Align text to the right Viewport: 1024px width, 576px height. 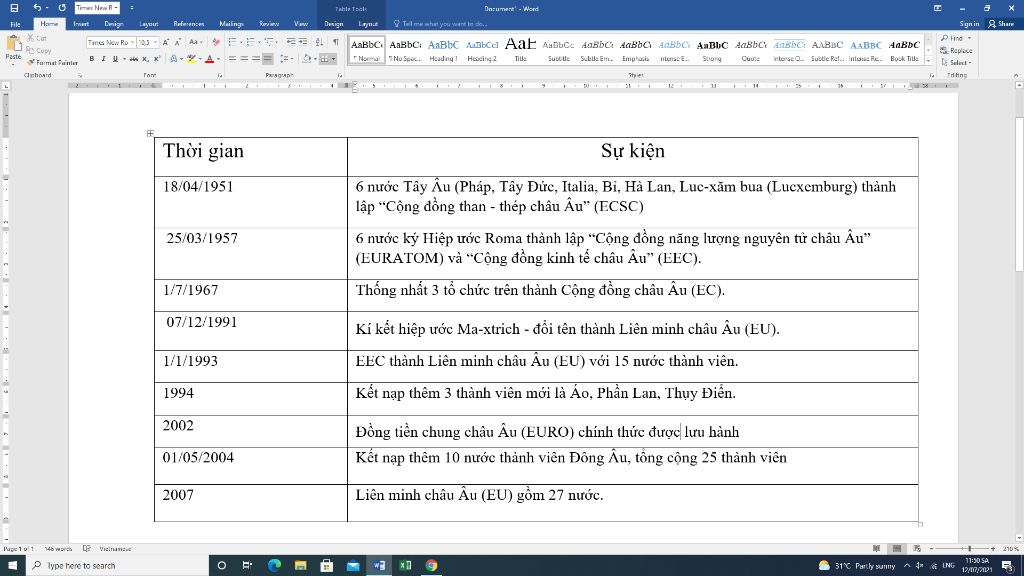256,59
